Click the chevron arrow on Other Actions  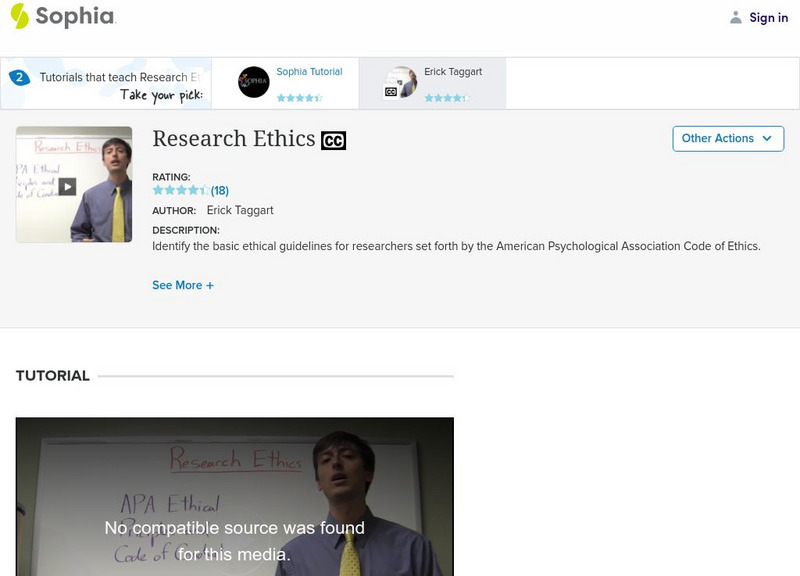coord(766,138)
